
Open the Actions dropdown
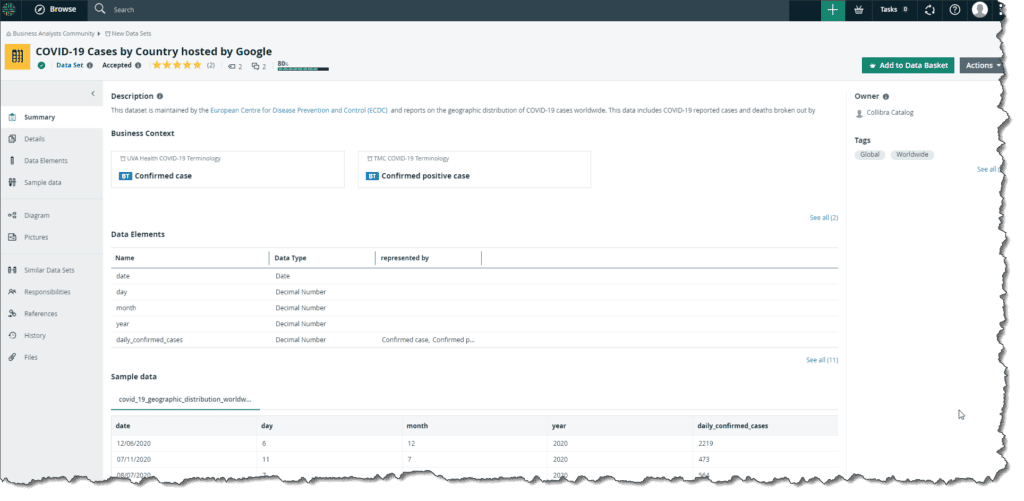(982, 65)
